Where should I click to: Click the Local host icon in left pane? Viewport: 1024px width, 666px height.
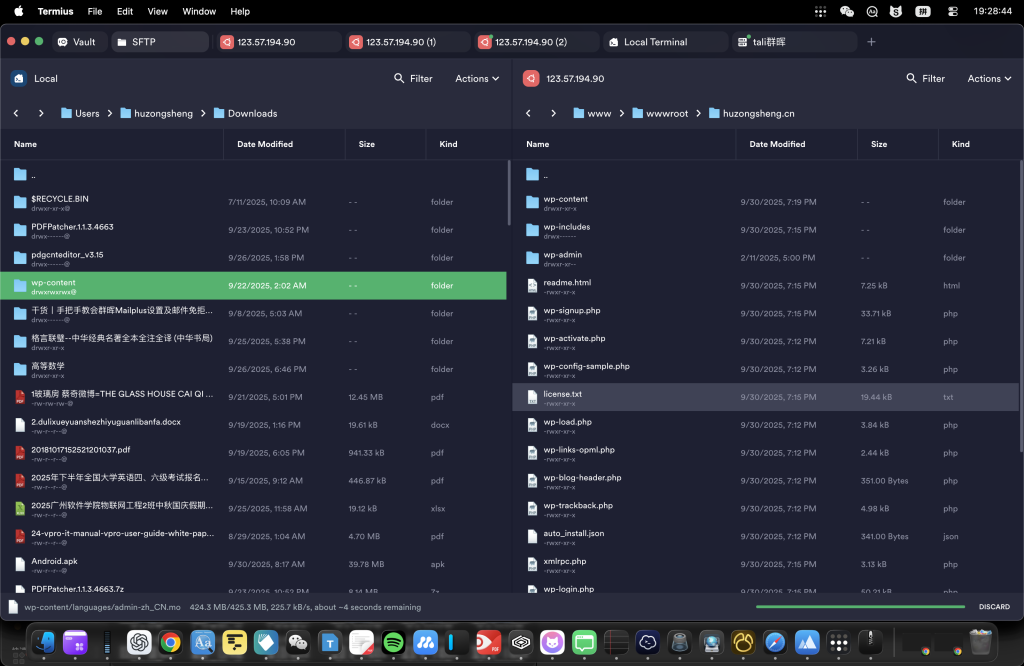(x=19, y=78)
